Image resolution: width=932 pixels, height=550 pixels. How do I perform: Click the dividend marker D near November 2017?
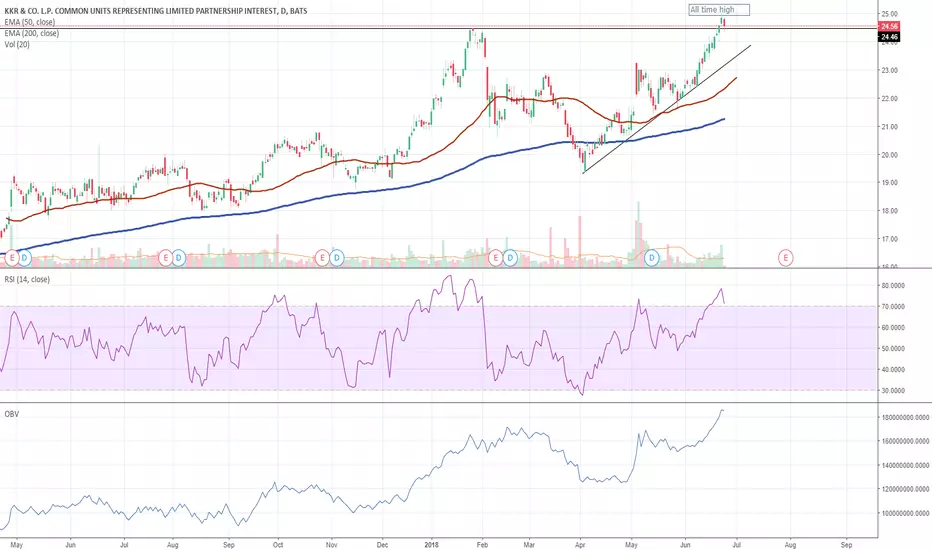337,258
